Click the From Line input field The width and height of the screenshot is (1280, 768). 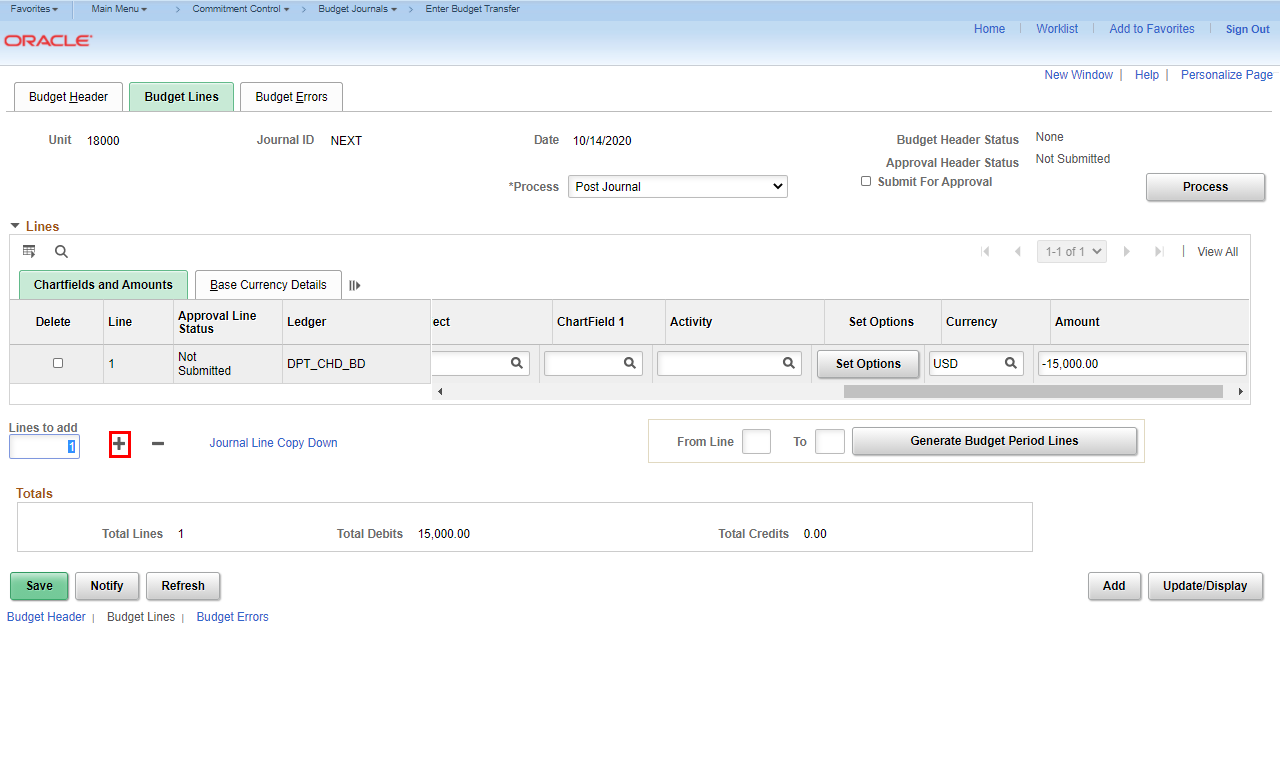[x=756, y=441]
